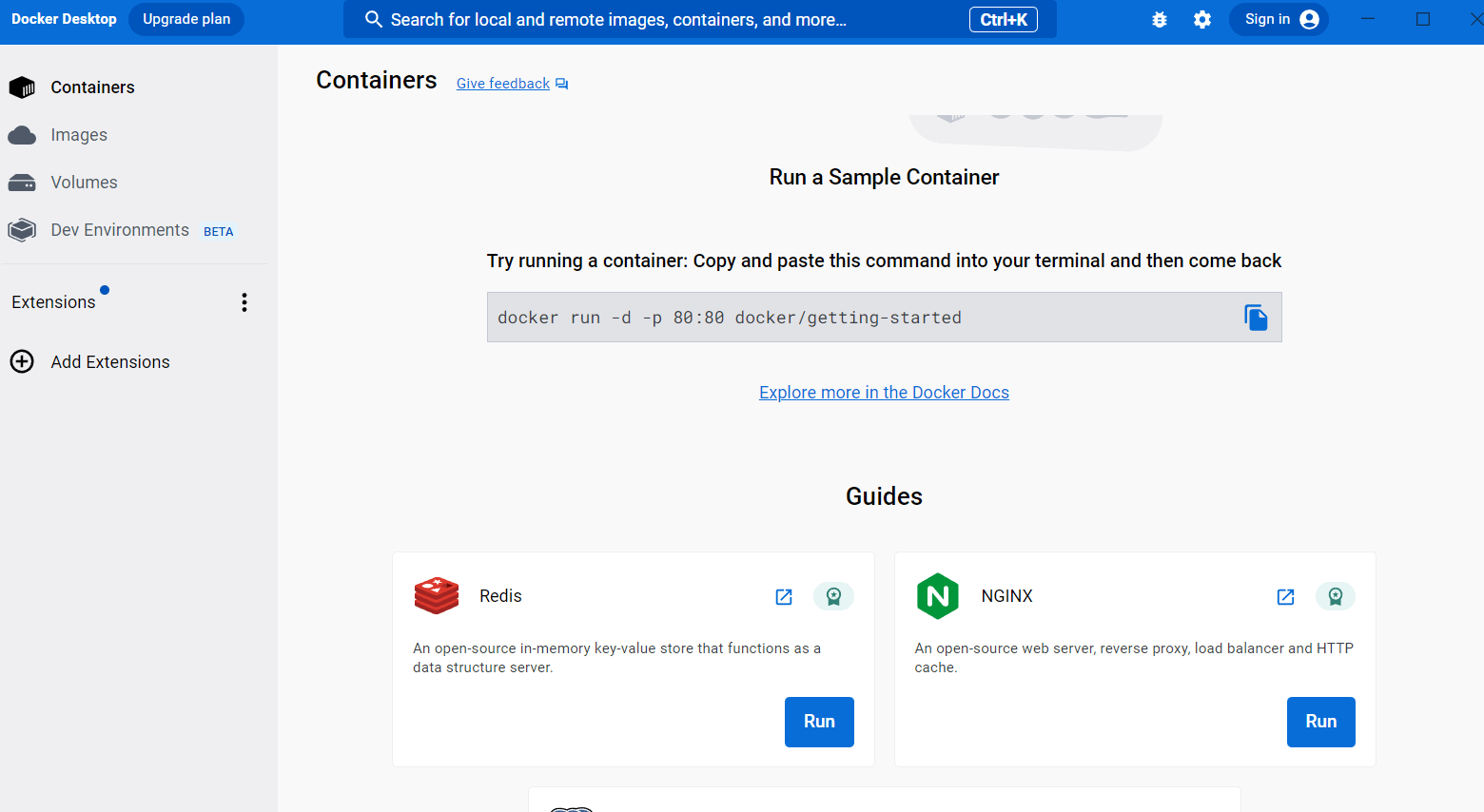Open the Extensions three-dot menu
1484x812 pixels.
tap(244, 302)
